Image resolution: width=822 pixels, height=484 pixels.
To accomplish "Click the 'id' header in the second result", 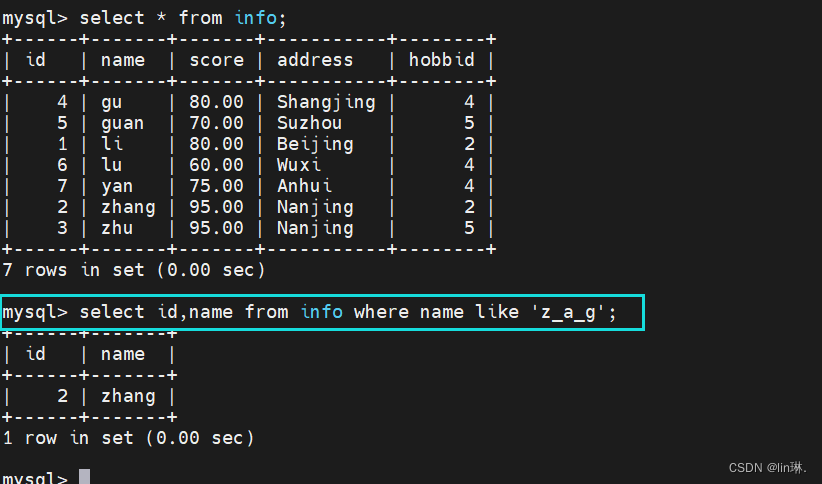I will tap(36, 354).
